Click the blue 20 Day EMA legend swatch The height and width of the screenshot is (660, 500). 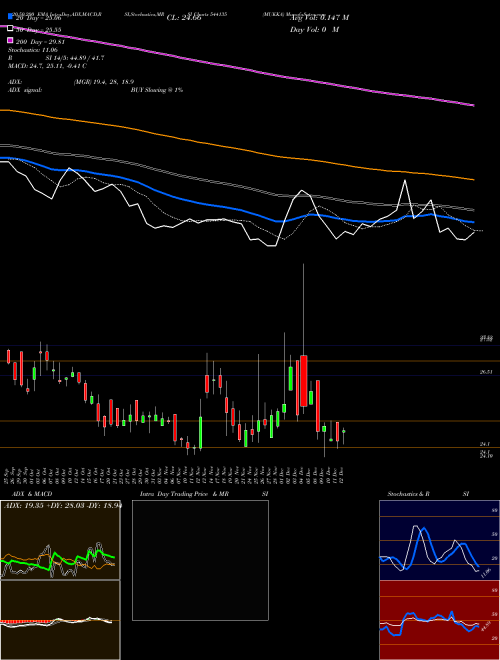[x=11, y=16]
